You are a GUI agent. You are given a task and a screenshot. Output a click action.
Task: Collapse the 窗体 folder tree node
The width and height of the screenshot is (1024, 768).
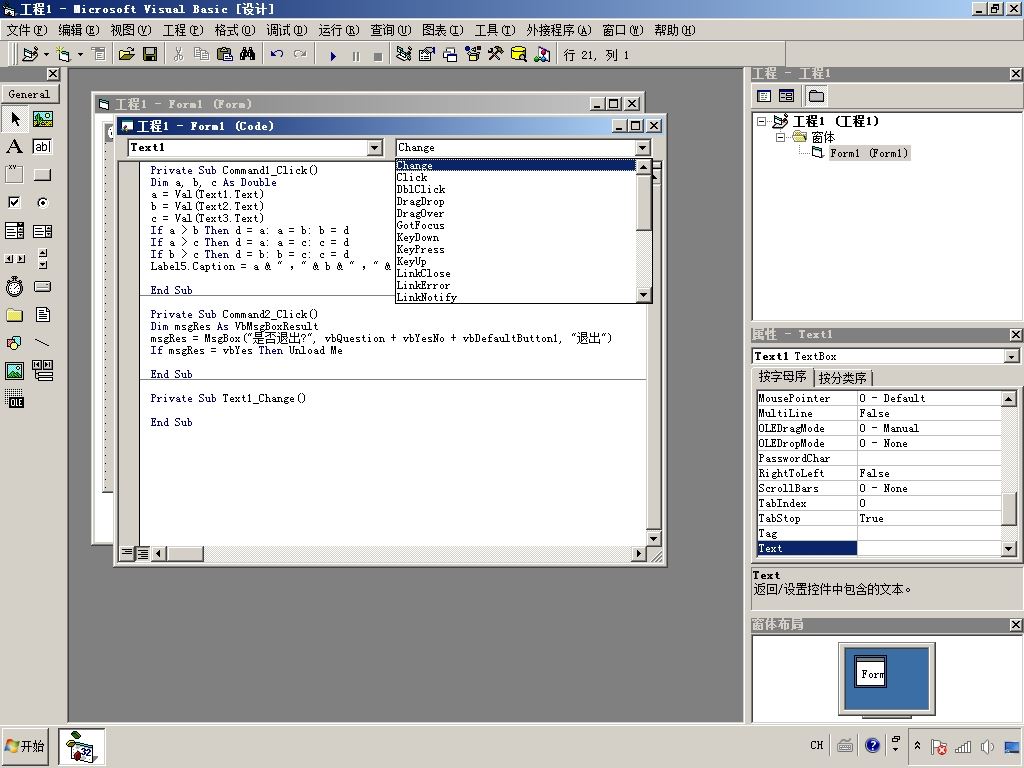pyautogui.click(x=780, y=137)
